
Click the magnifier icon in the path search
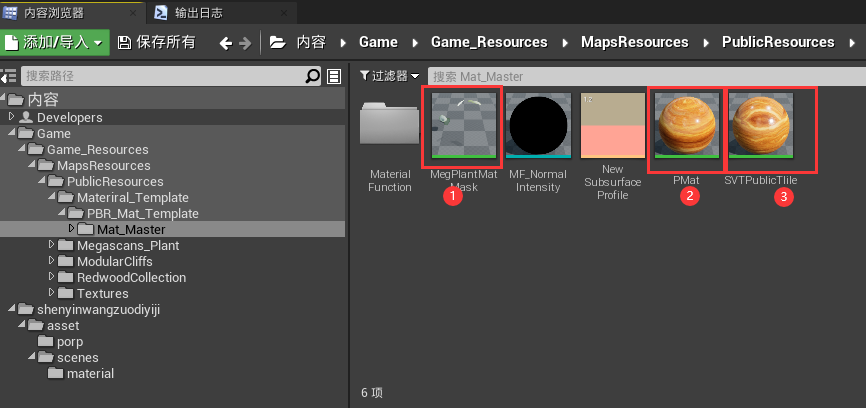pos(313,76)
